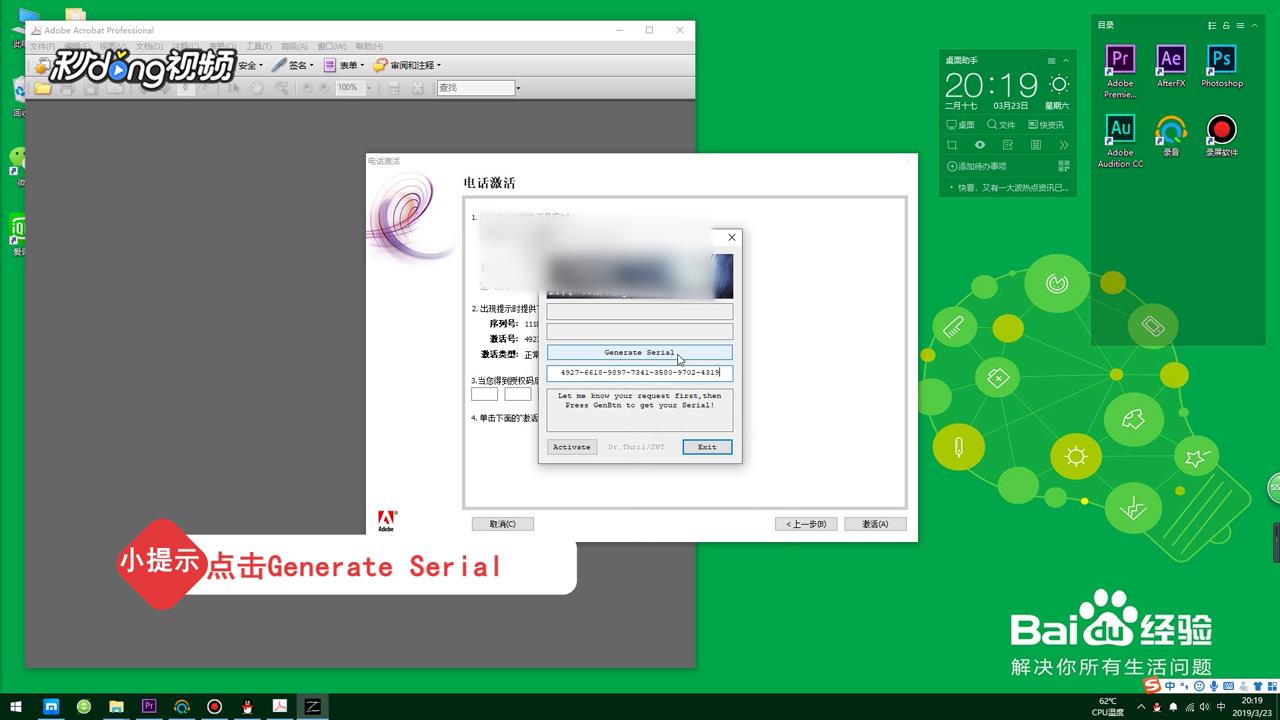The image size is (1280, 720).
Task: Open the 安全 security dropdown
Action: click(x=250, y=65)
